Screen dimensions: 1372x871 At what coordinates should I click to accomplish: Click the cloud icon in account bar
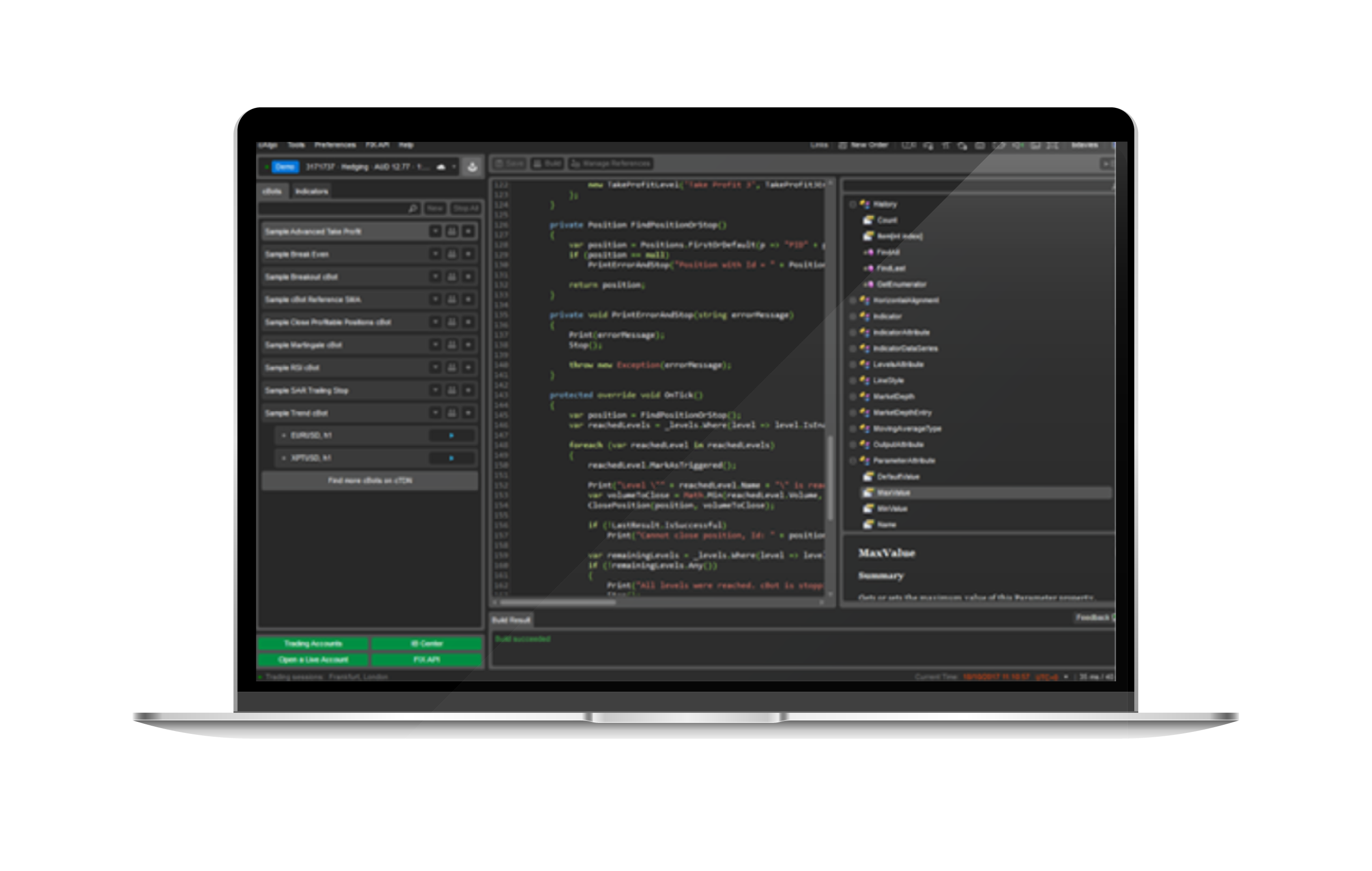[x=440, y=167]
